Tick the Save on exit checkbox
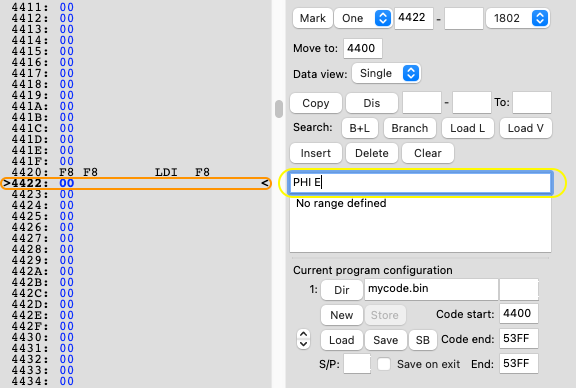 tap(384, 364)
